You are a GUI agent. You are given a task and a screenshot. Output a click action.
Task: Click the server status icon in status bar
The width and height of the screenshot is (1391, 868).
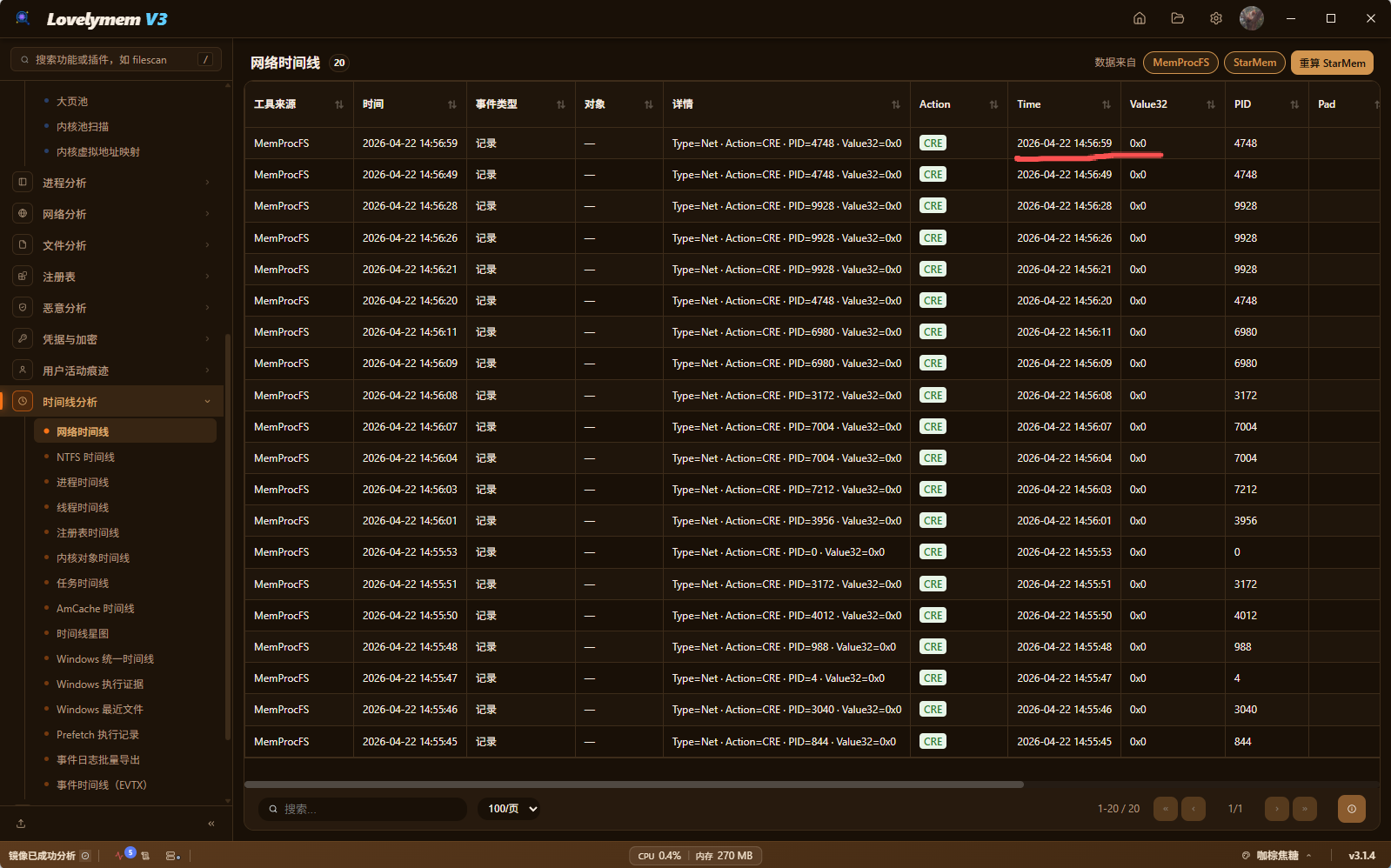(x=172, y=856)
